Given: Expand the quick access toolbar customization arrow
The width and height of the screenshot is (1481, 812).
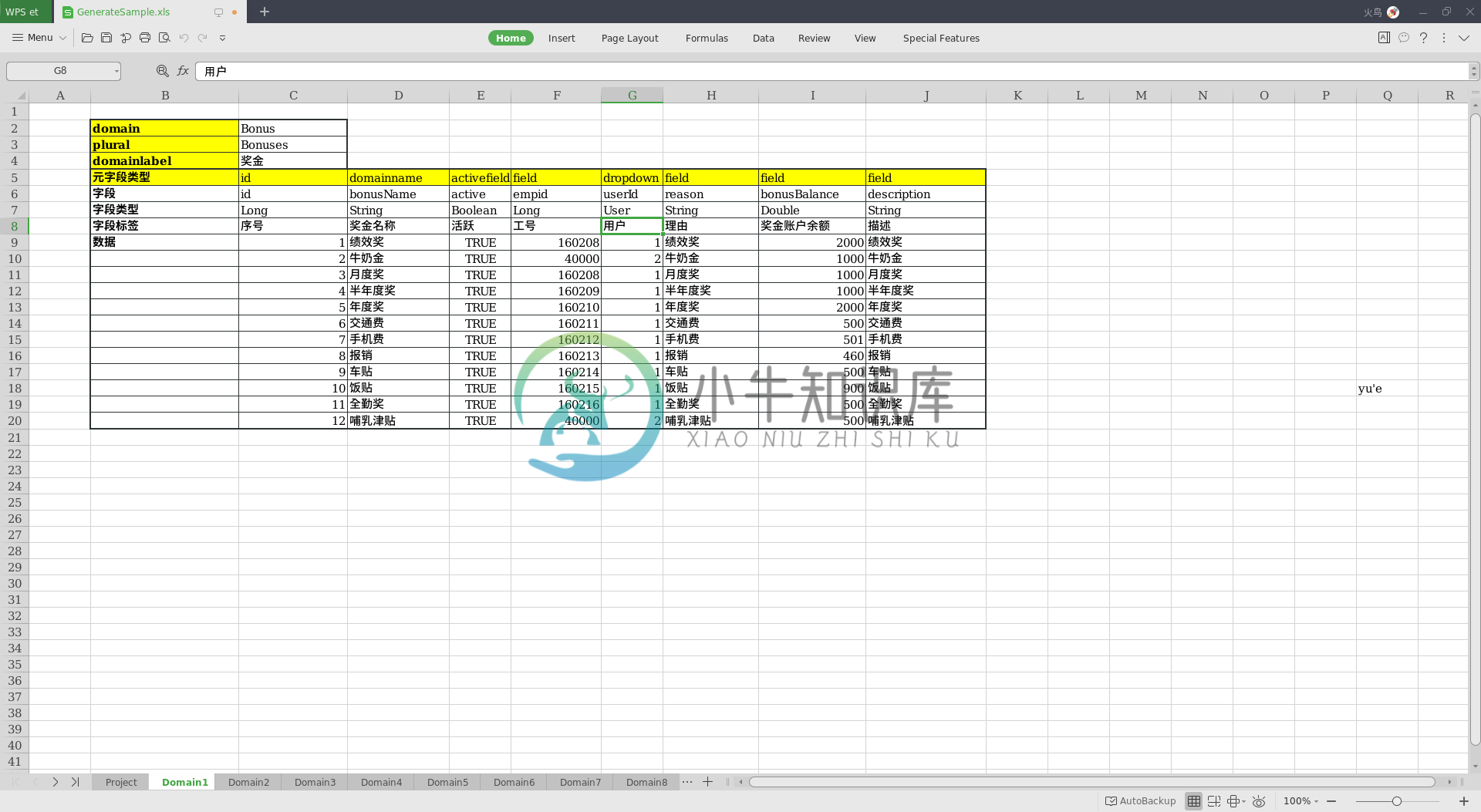Looking at the screenshot, I should coord(222,38).
